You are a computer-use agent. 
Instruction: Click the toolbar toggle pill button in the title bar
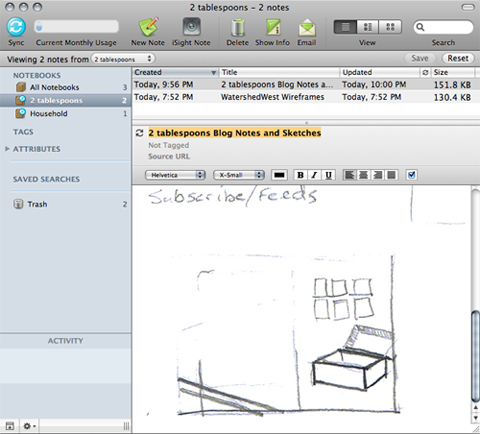pos(468,7)
